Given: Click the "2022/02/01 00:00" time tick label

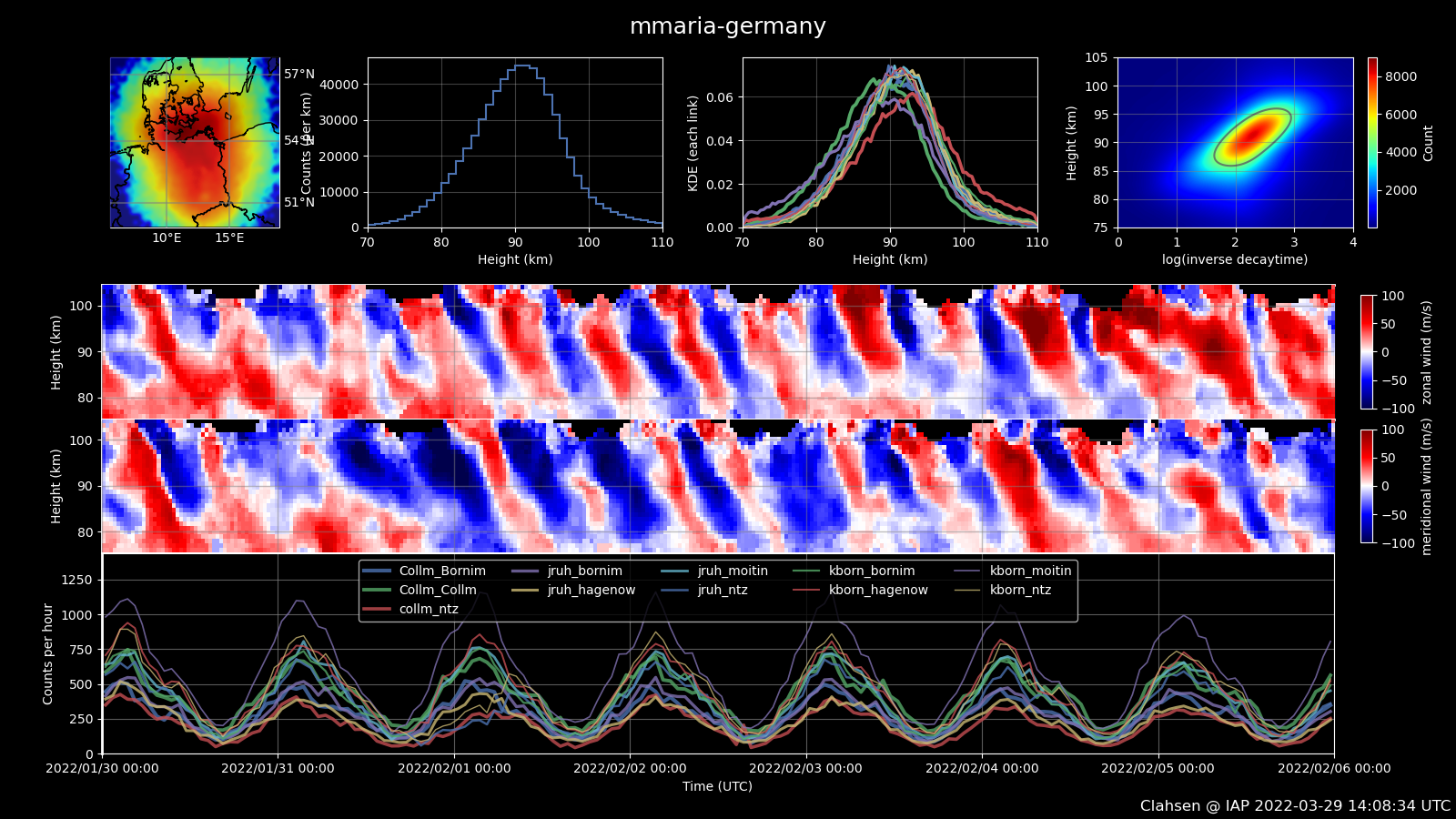Looking at the screenshot, I should pyautogui.click(x=454, y=768).
